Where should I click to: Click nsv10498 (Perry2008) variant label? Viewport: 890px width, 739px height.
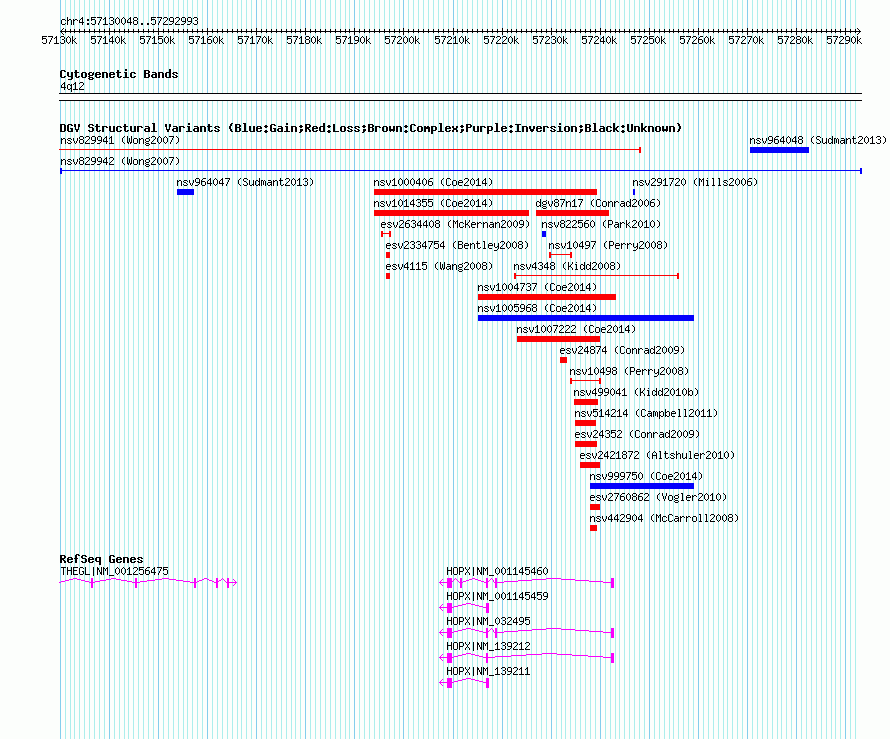point(628,371)
